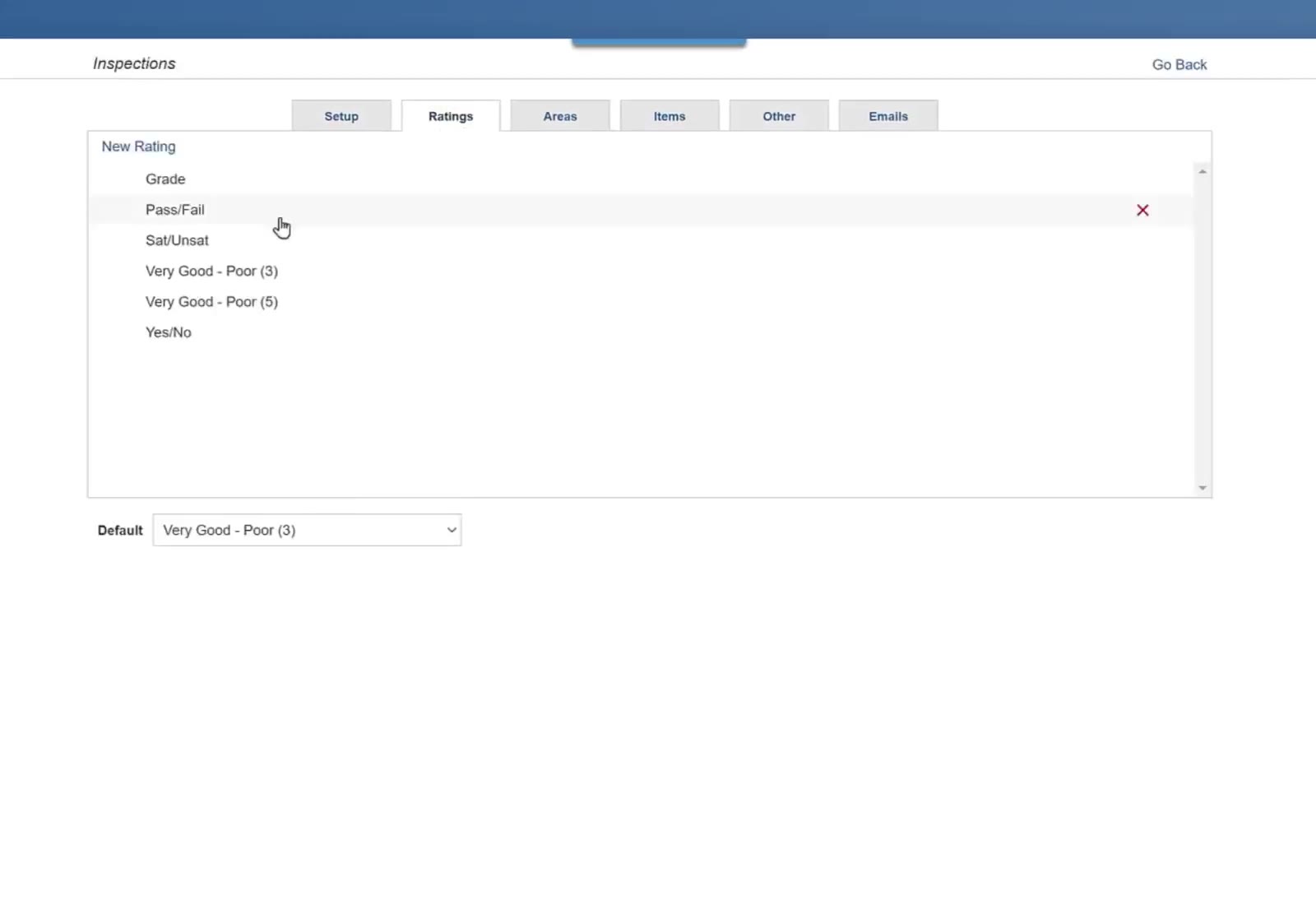This screenshot has width=1316, height=915.
Task: Click the Go Back link
Action: [1179, 64]
